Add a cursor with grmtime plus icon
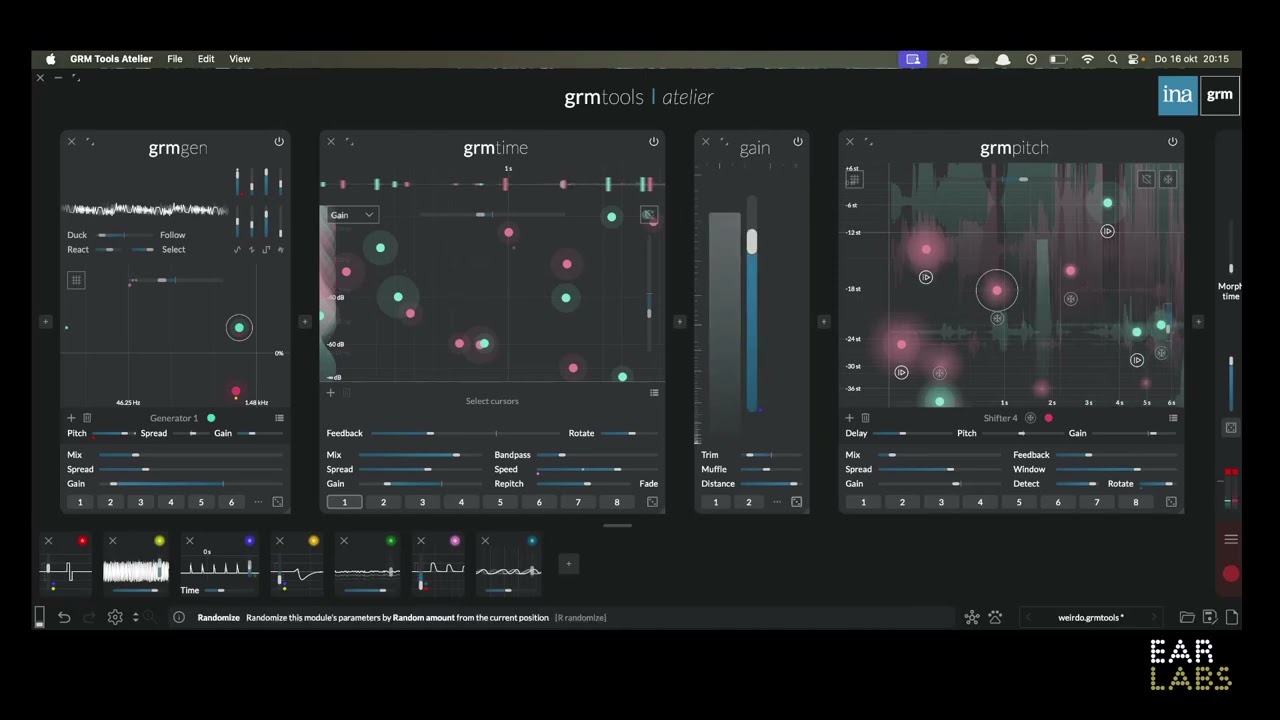The height and width of the screenshot is (720, 1280). coord(331,393)
